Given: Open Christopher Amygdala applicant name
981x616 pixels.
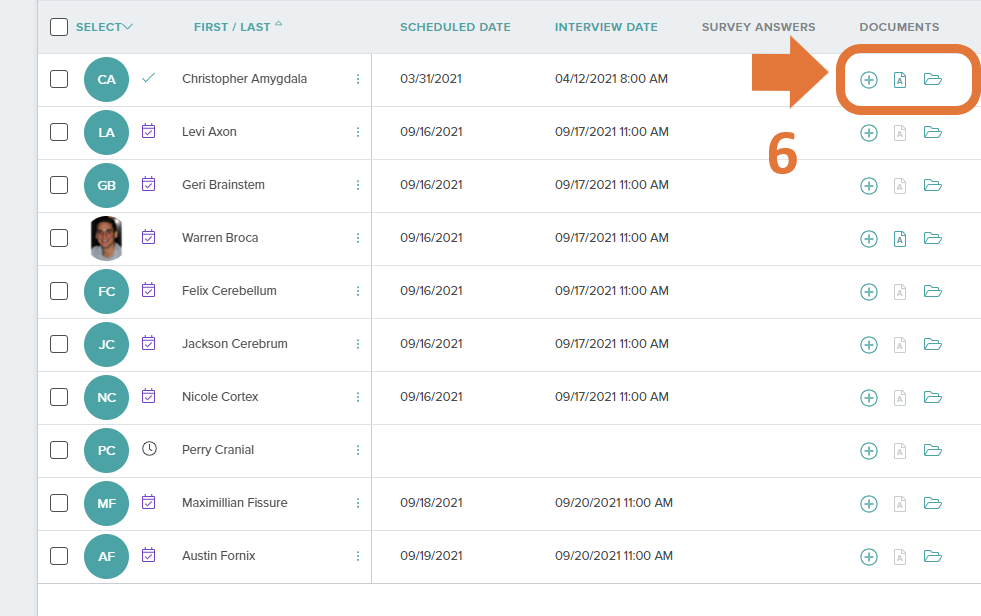Looking at the screenshot, I should (x=245, y=79).
